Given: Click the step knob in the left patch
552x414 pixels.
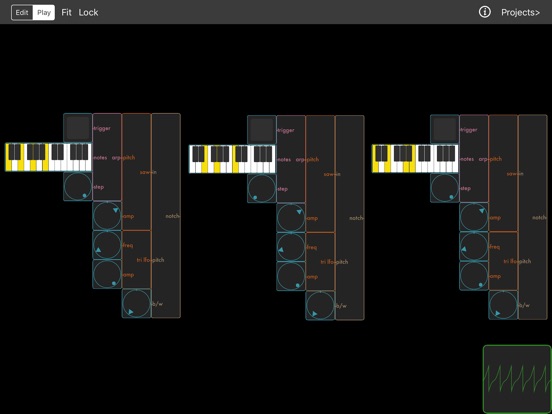Looking at the screenshot, I should coord(78,187).
